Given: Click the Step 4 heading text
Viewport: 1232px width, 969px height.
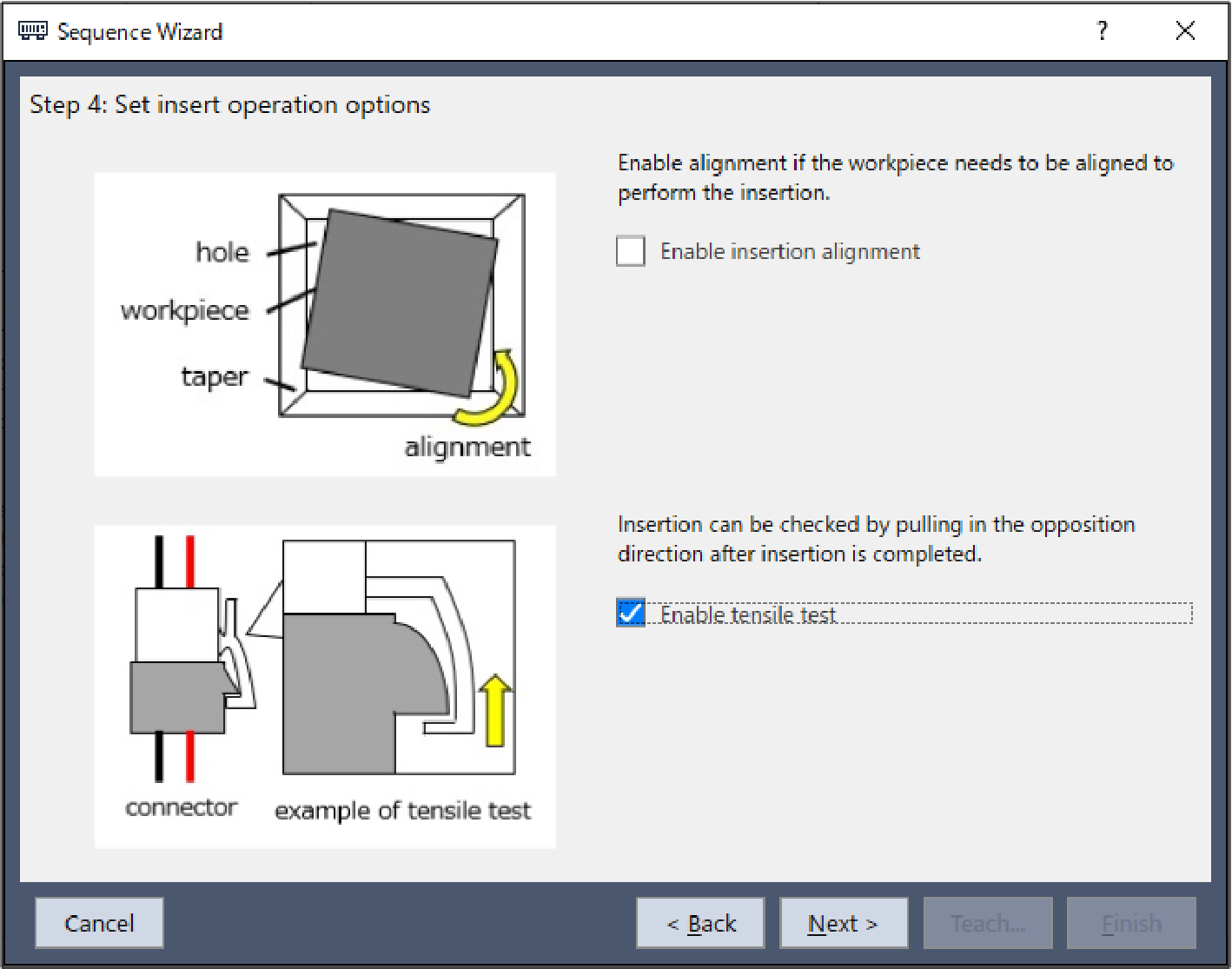Looking at the screenshot, I should 230,105.
